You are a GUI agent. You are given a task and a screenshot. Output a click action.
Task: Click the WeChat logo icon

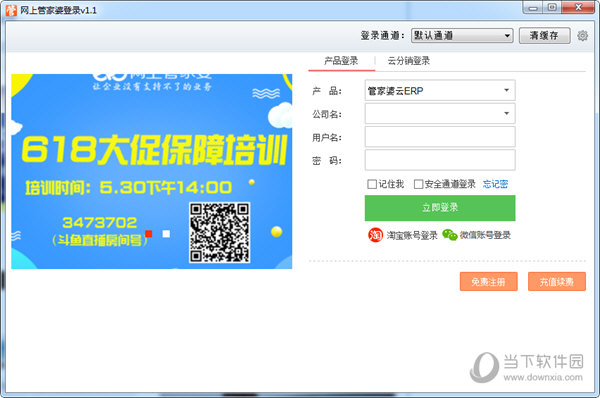[450, 235]
